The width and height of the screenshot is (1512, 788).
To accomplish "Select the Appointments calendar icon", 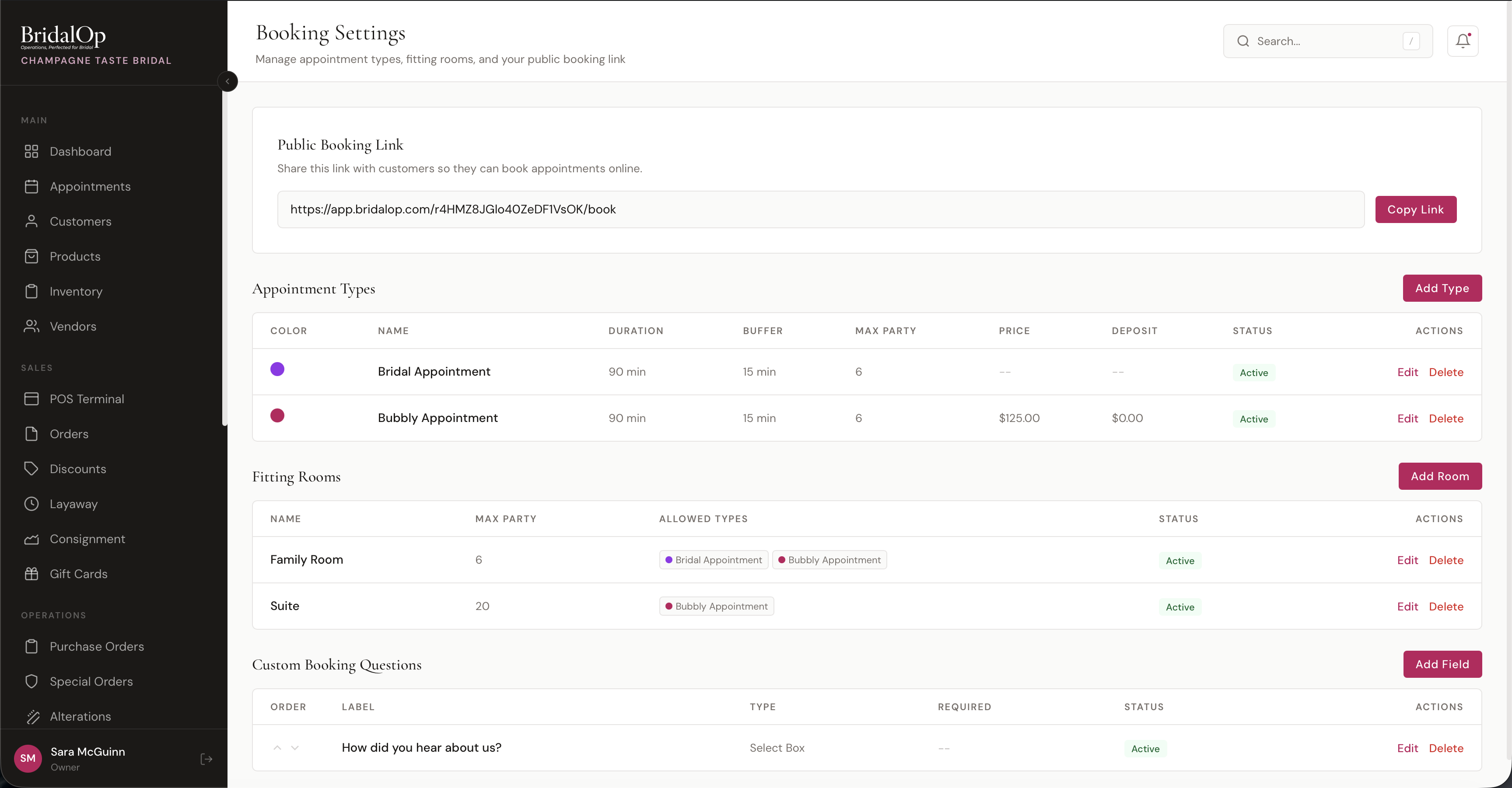I will point(31,186).
